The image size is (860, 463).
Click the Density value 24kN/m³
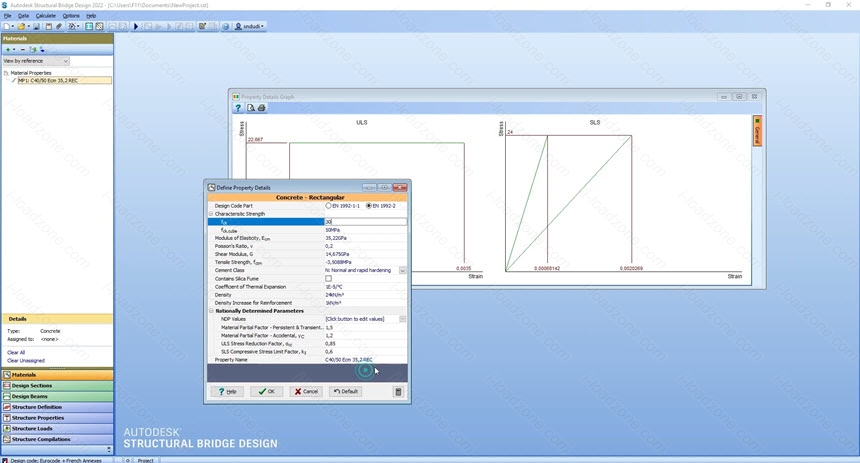pyautogui.click(x=335, y=295)
